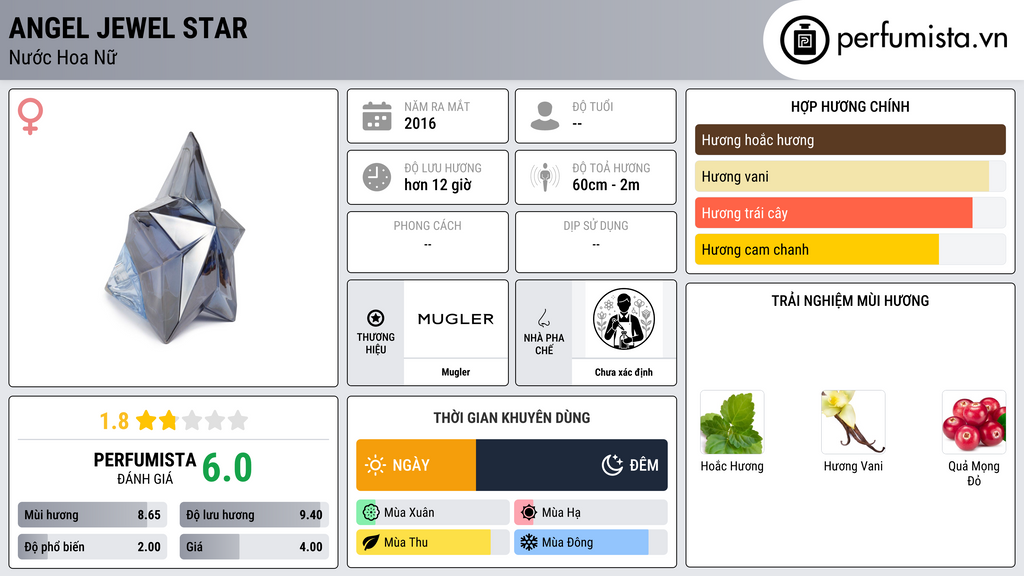Image resolution: width=1024 pixels, height=576 pixels.
Task: Click the perfumista.vn perfume bottle logo icon
Action: pyautogui.click(x=804, y=40)
